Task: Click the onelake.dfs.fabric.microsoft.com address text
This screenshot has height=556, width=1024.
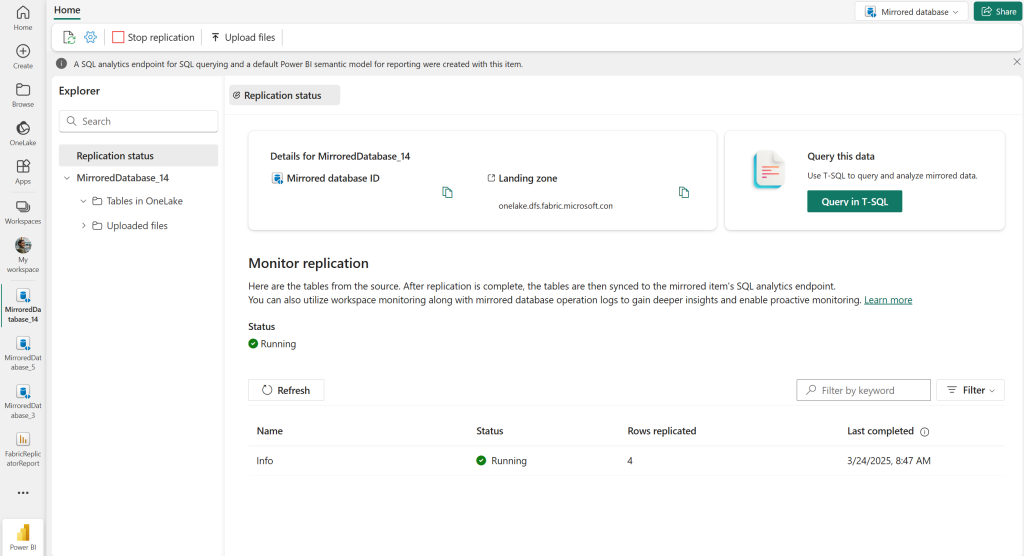Action: point(556,206)
